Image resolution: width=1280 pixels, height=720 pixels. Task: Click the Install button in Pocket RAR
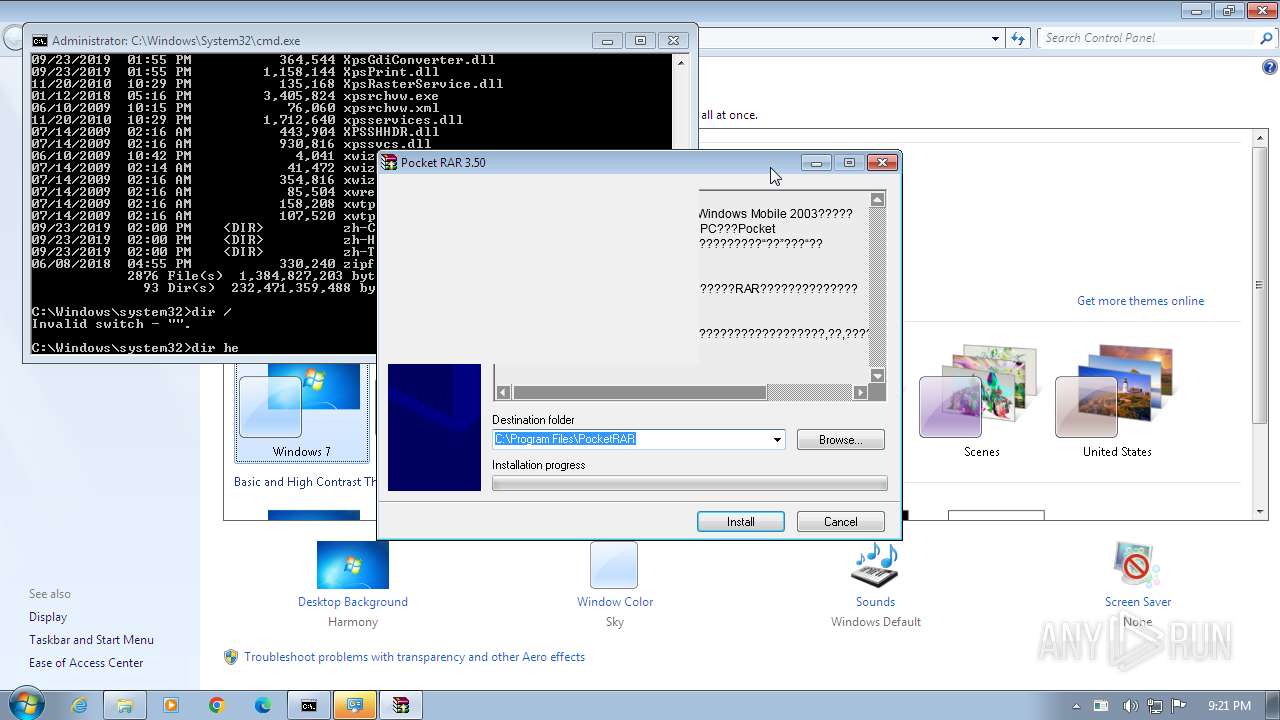[x=741, y=522]
